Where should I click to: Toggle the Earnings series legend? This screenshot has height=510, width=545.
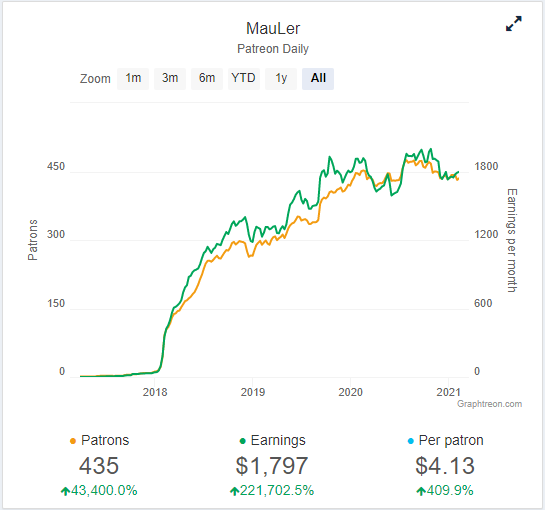click(x=272, y=440)
